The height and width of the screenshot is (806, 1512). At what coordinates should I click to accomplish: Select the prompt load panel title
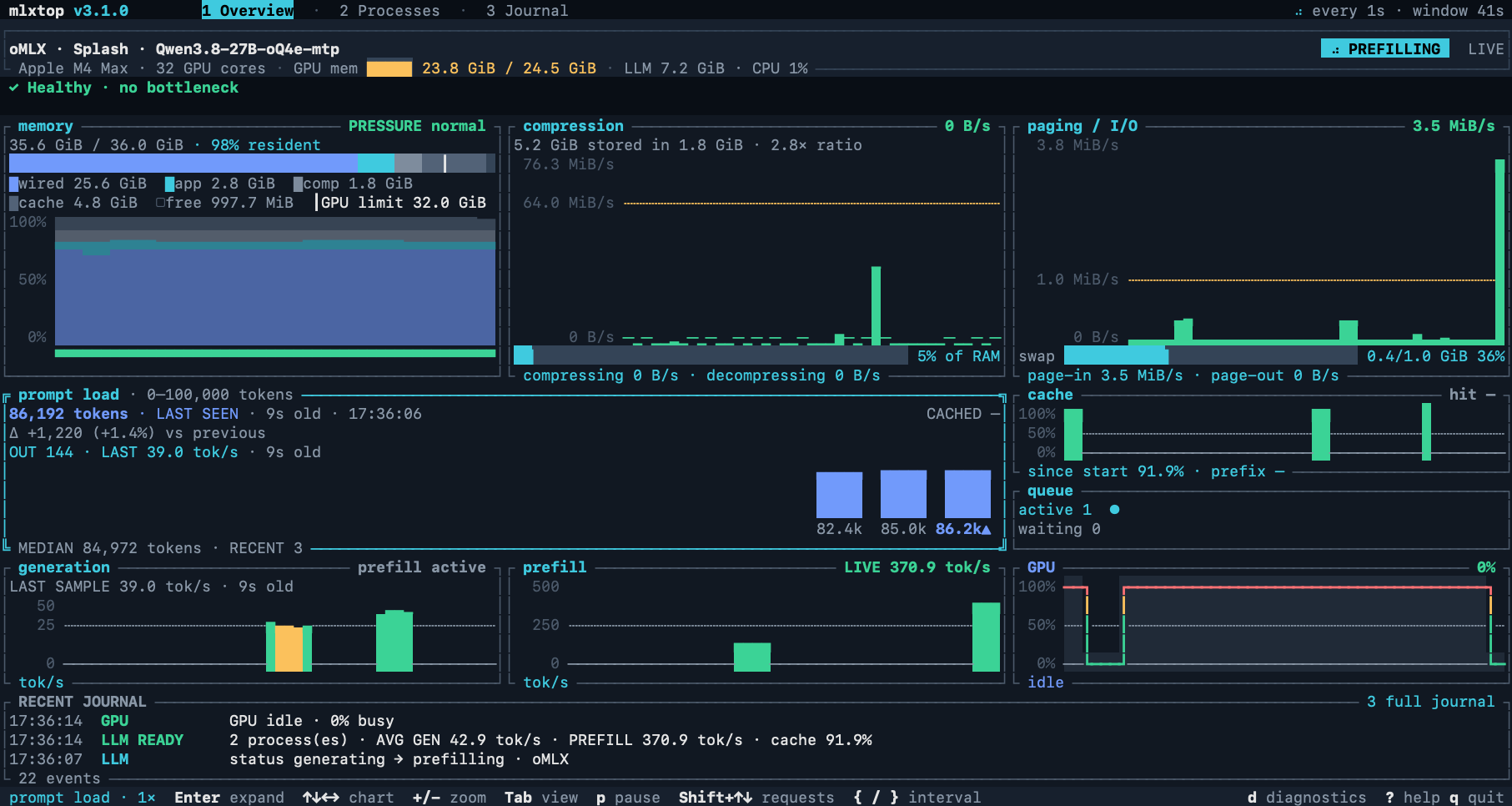pos(68,395)
